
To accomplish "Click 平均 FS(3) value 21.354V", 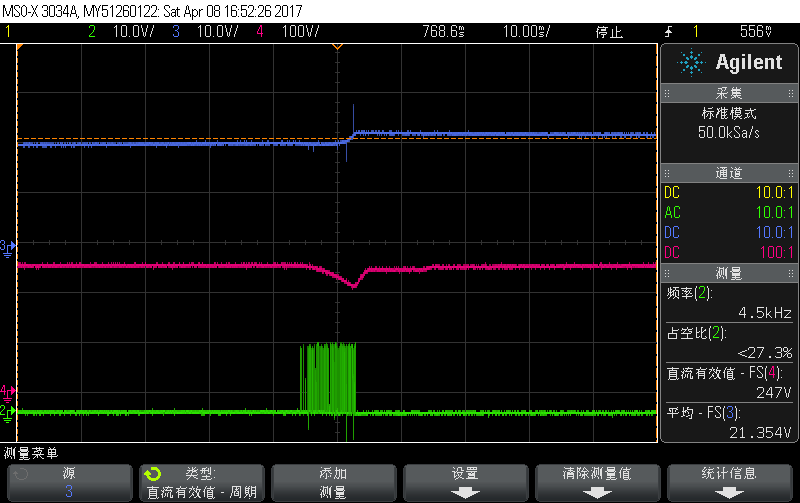I will tap(760, 433).
